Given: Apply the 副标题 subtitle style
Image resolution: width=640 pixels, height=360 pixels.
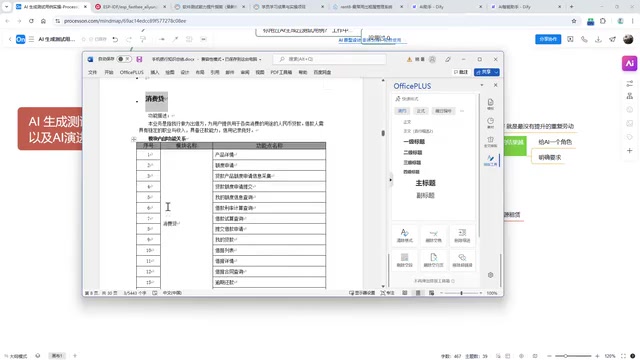Looking at the screenshot, I should (x=425, y=196).
